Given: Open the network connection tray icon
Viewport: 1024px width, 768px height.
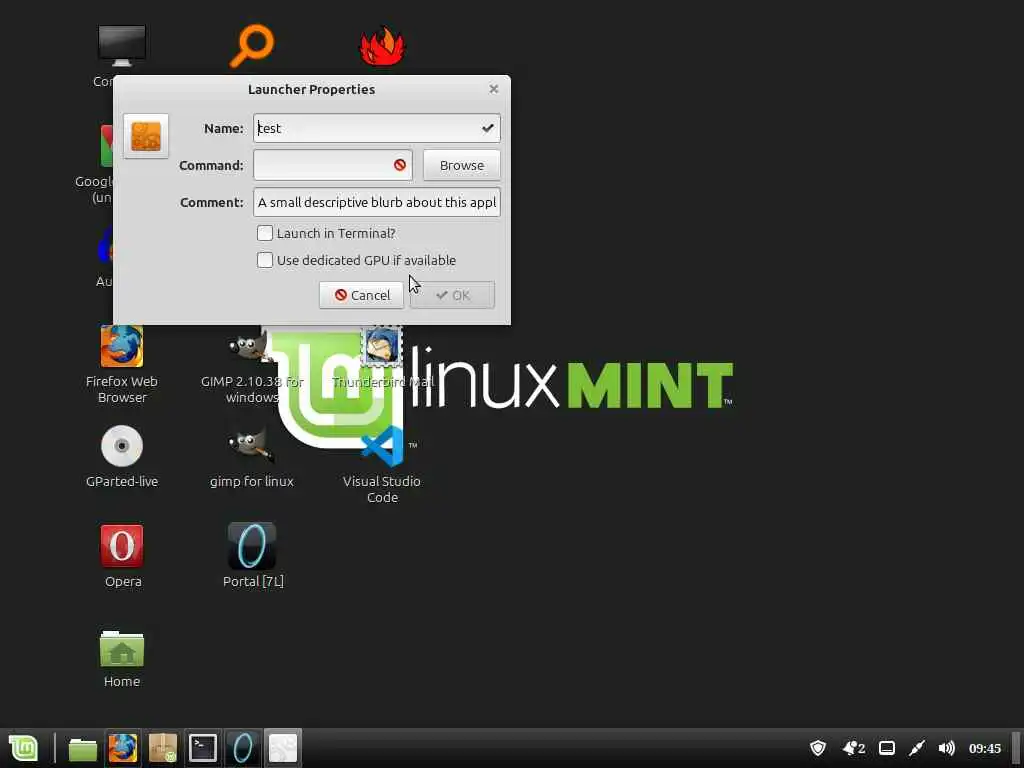Looking at the screenshot, I should pos(916,748).
